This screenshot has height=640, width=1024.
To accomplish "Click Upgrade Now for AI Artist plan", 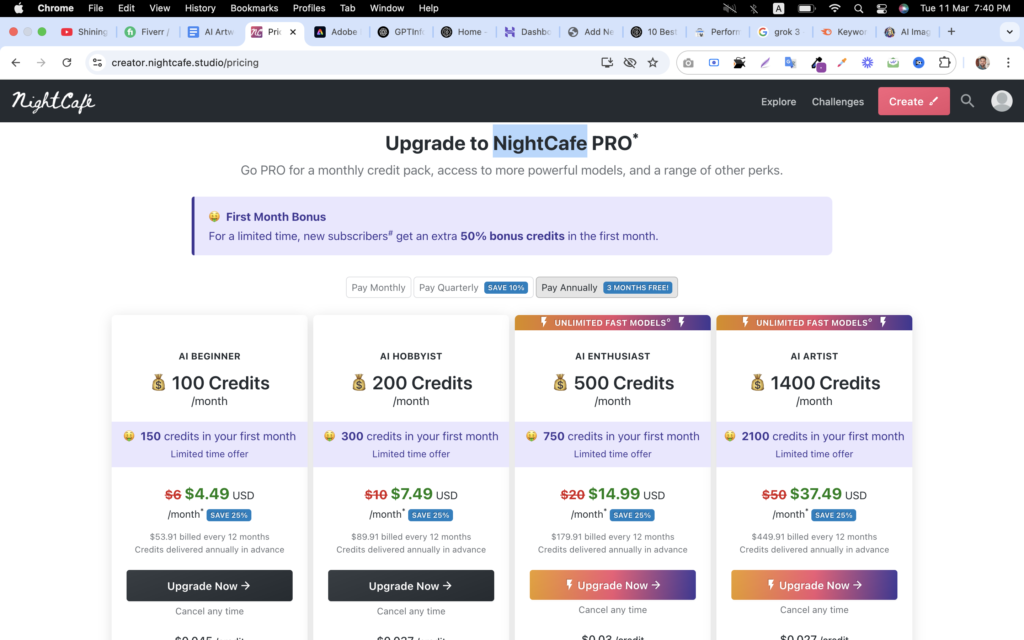I will coord(814,585).
